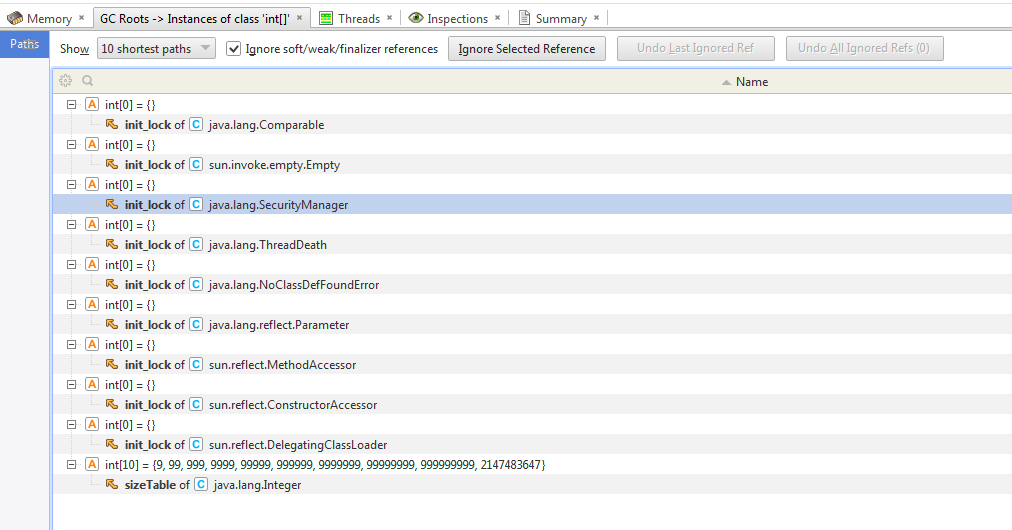The image size is (1012, 530).
Task: Toggle Ignore soft/weak/finalizer references checkbox
Action: 234,49
